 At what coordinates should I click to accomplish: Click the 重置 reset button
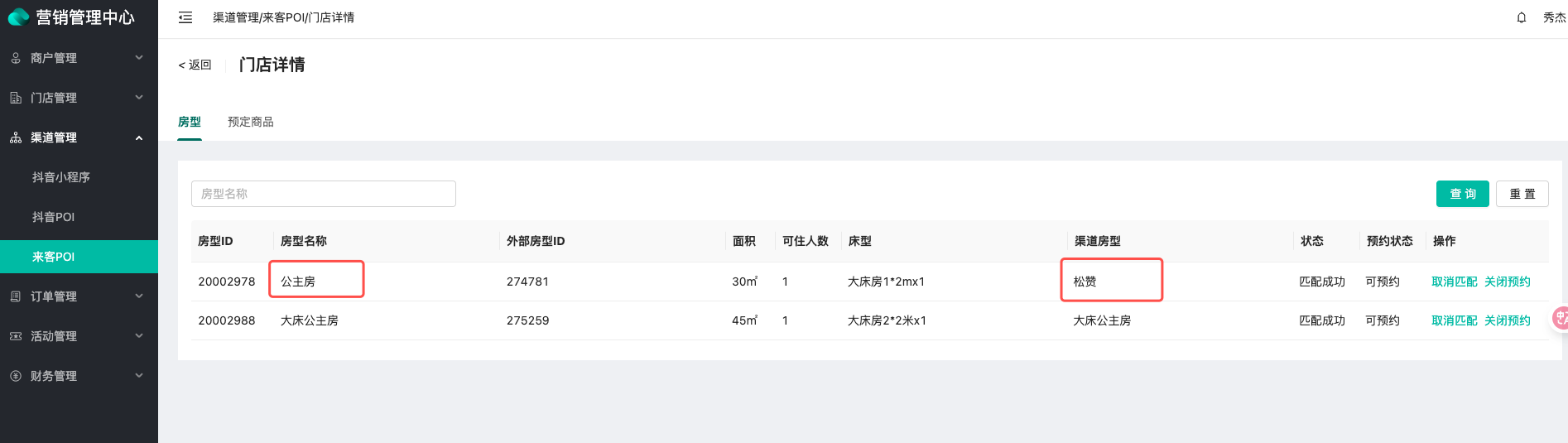click(1522, 194)
